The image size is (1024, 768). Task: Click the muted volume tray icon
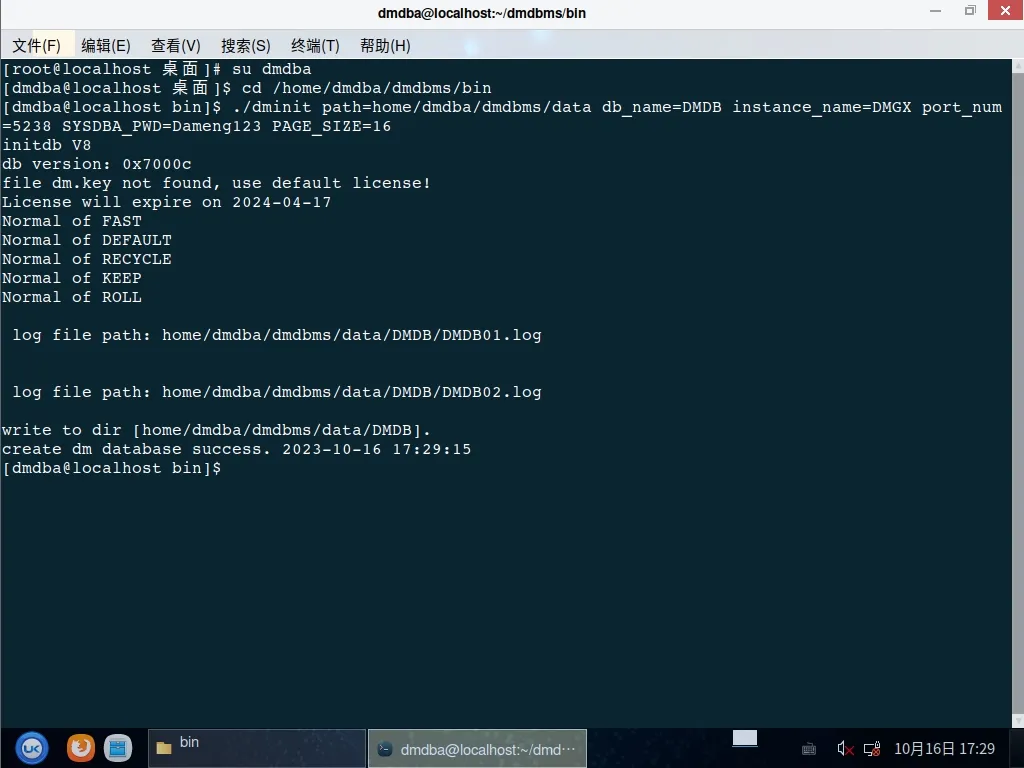coord(844,749)
